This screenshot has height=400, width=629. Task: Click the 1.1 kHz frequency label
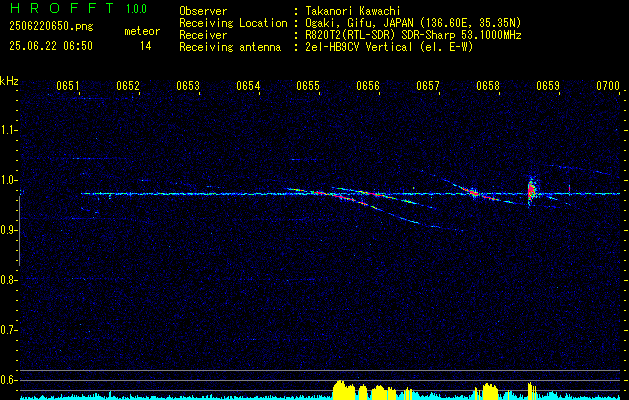tap(9, 130)
